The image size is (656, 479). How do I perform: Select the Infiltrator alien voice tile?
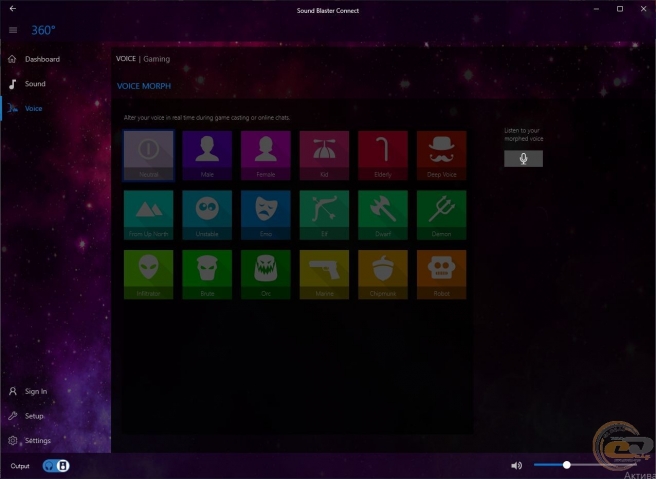[x=149, y=274]
